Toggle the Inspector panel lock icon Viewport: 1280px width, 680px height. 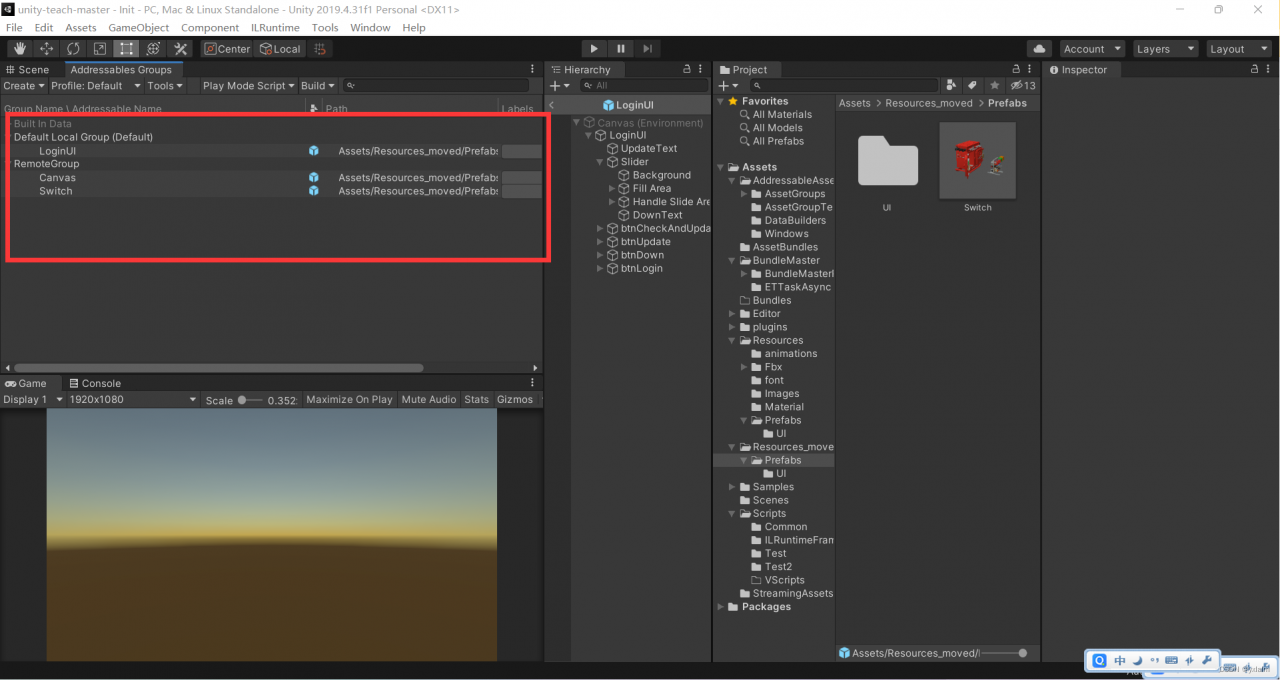click(x=1254, y=70)
